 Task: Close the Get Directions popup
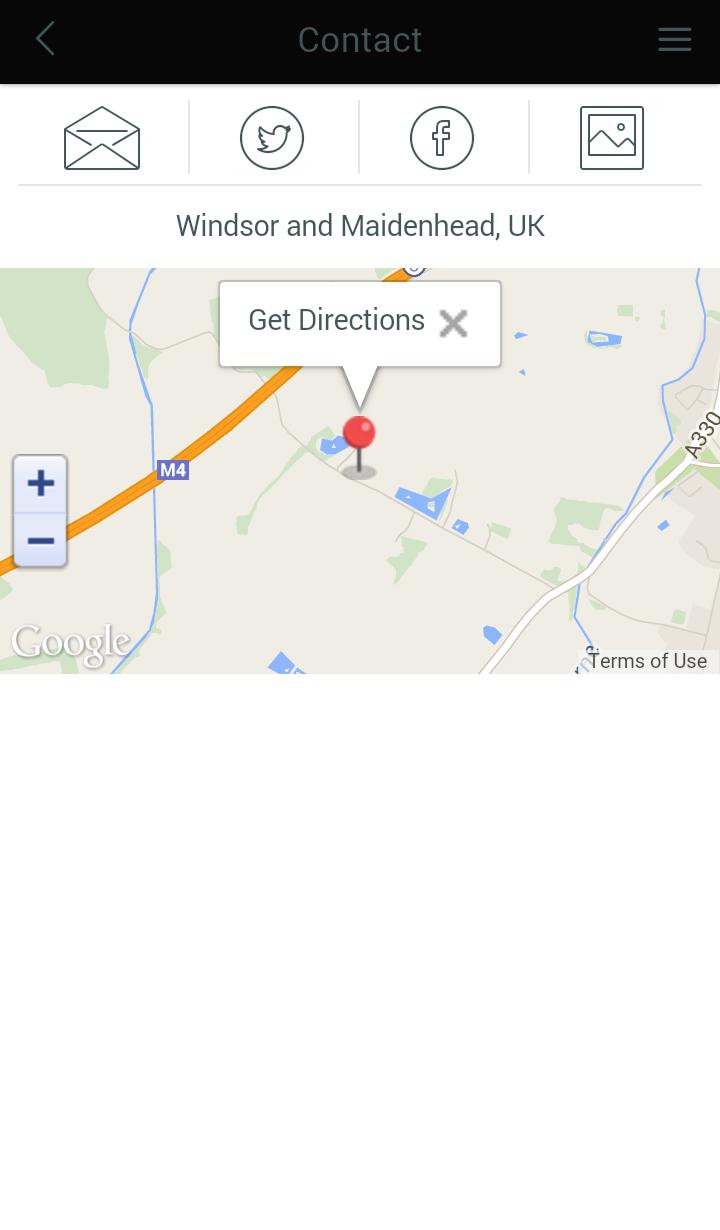coord(453,323)
